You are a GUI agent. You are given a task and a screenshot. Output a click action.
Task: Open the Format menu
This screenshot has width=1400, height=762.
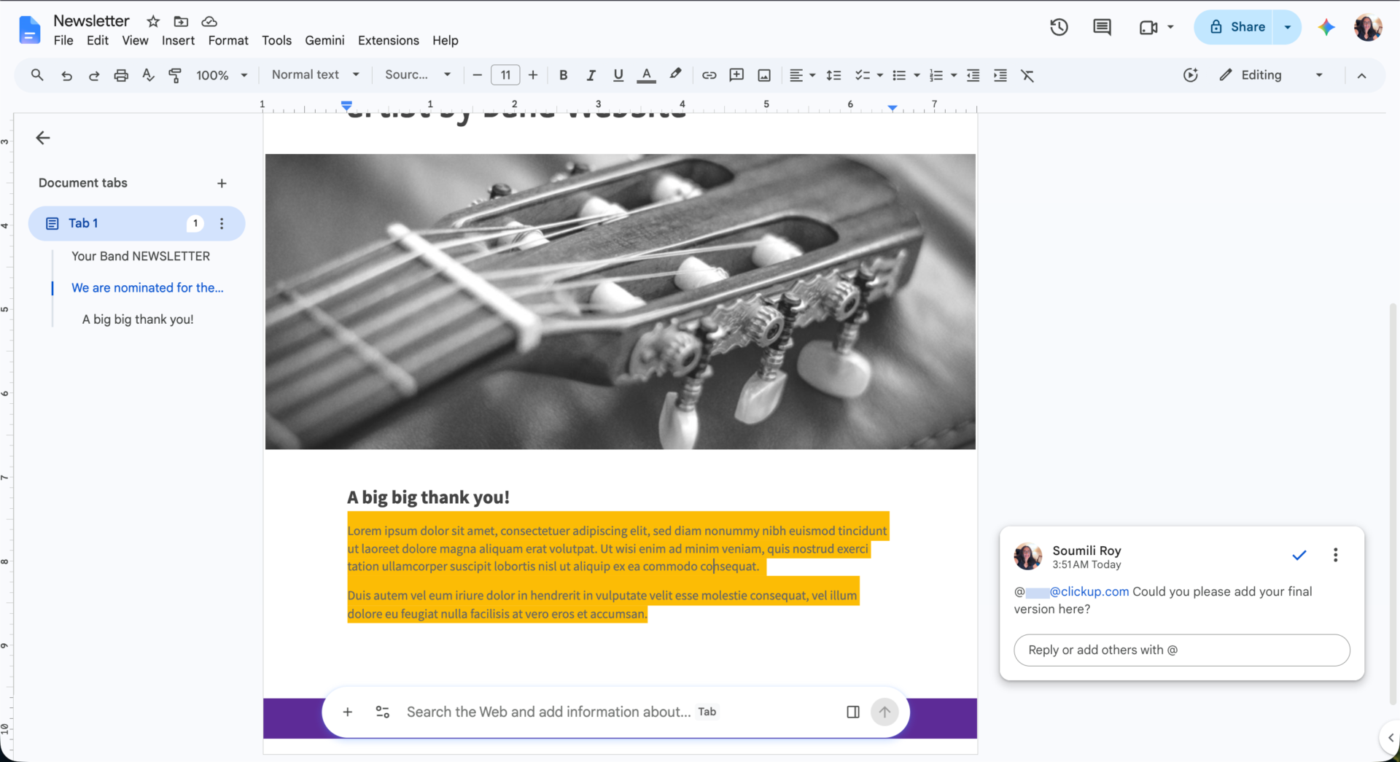click(228, 41)
